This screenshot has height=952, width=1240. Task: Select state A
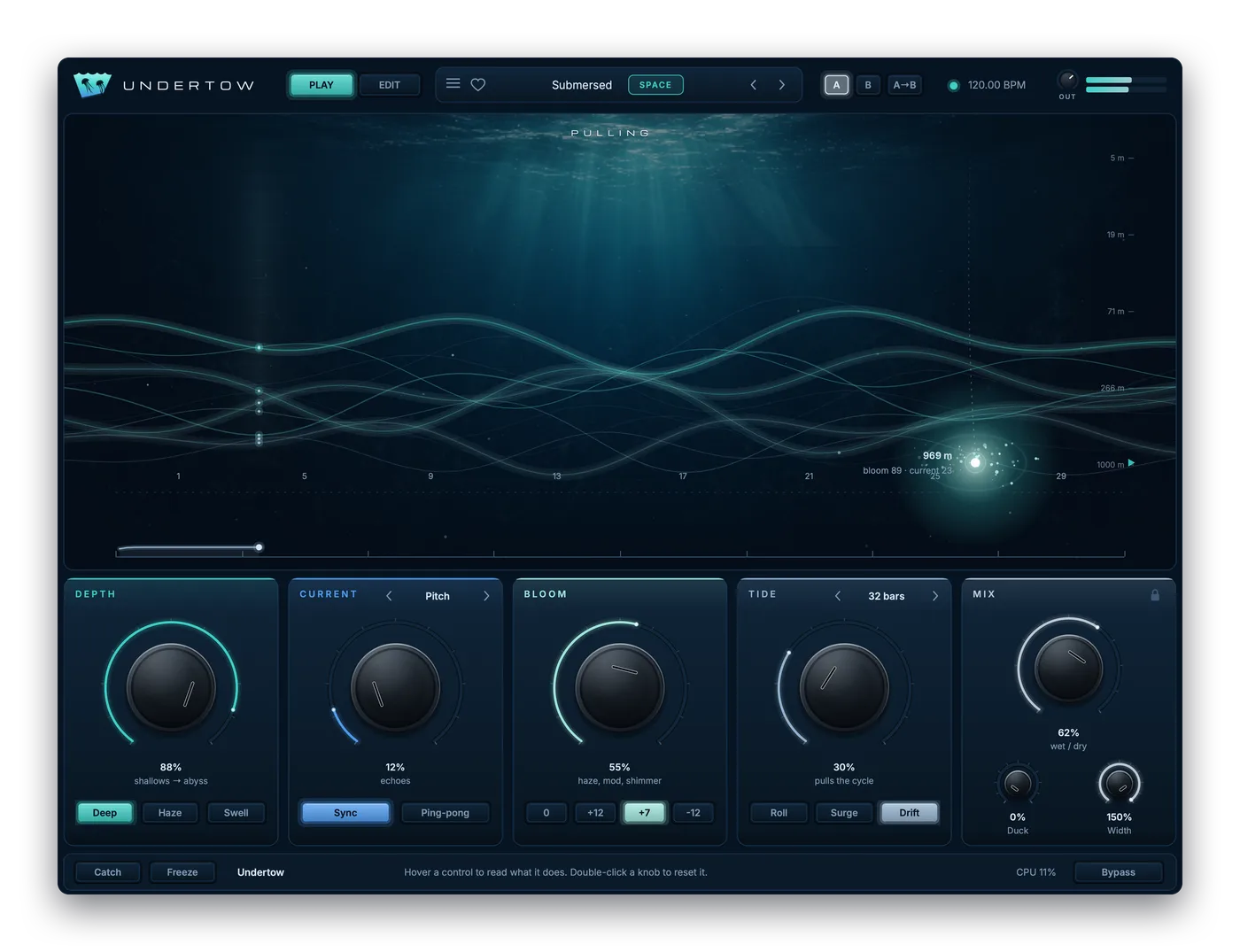click(836, 85)
